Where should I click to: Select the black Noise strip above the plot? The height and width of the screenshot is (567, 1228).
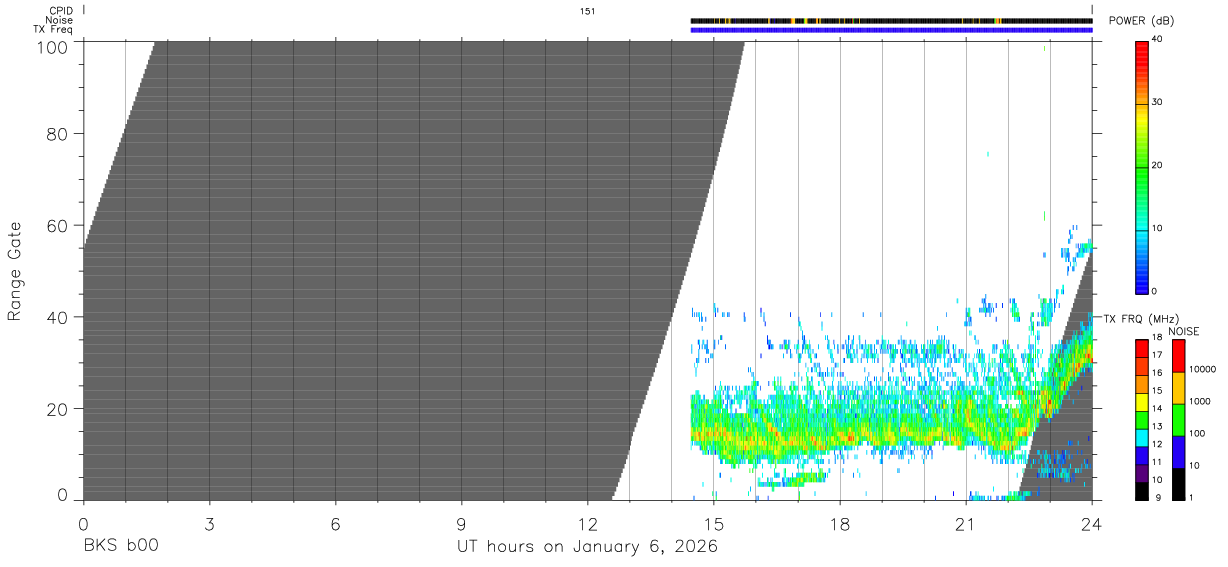pos(891,20)
